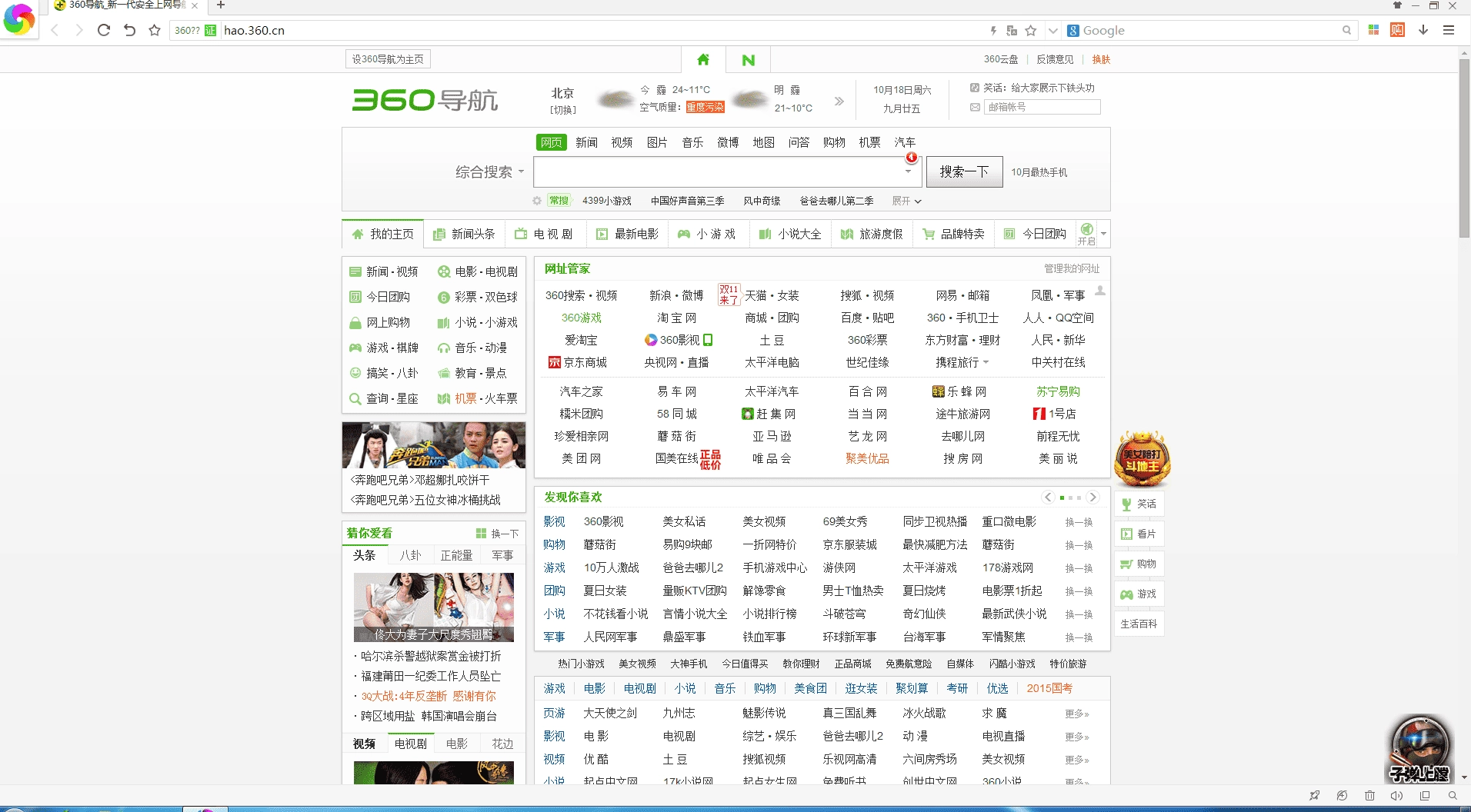Viewport: 1471px width, 812px height.
Task: Click the green N tab icon
Action: [748, 60]
